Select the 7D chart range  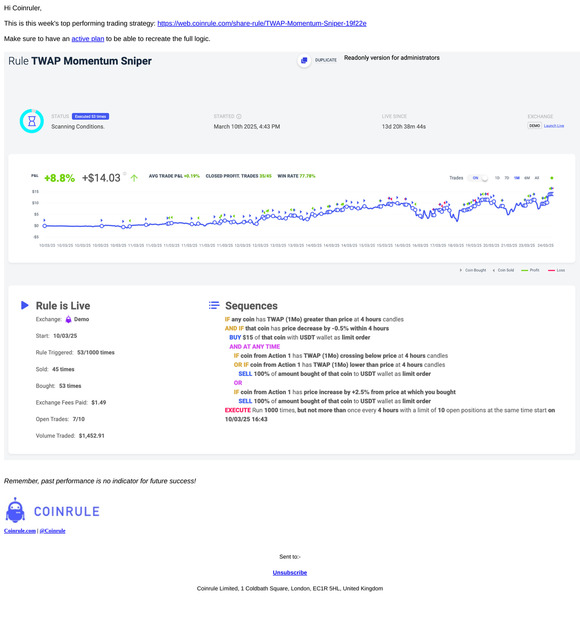[x=507, y=178]
